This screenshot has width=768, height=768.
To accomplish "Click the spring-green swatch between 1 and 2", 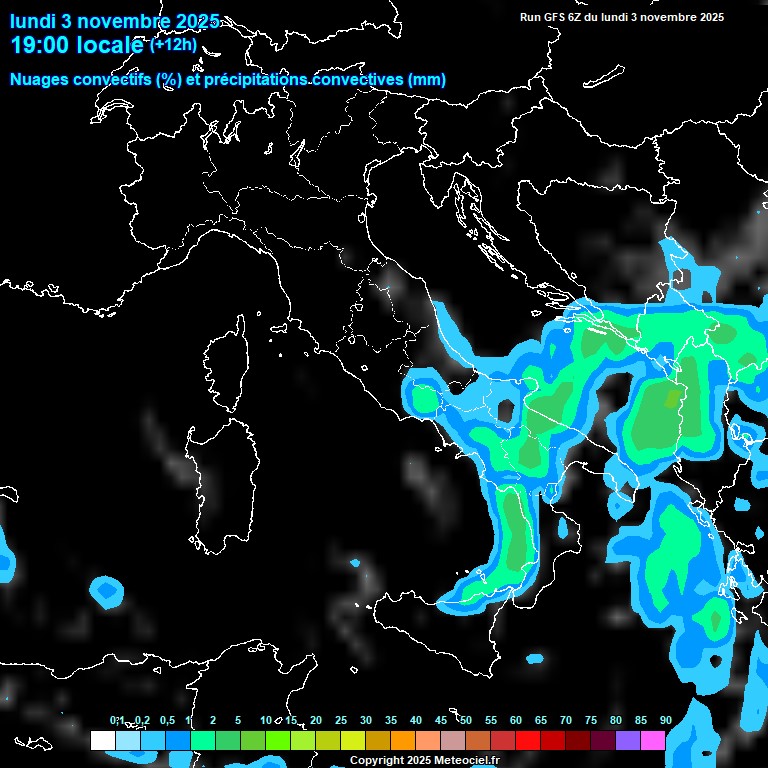I will [x=202, y=740].
